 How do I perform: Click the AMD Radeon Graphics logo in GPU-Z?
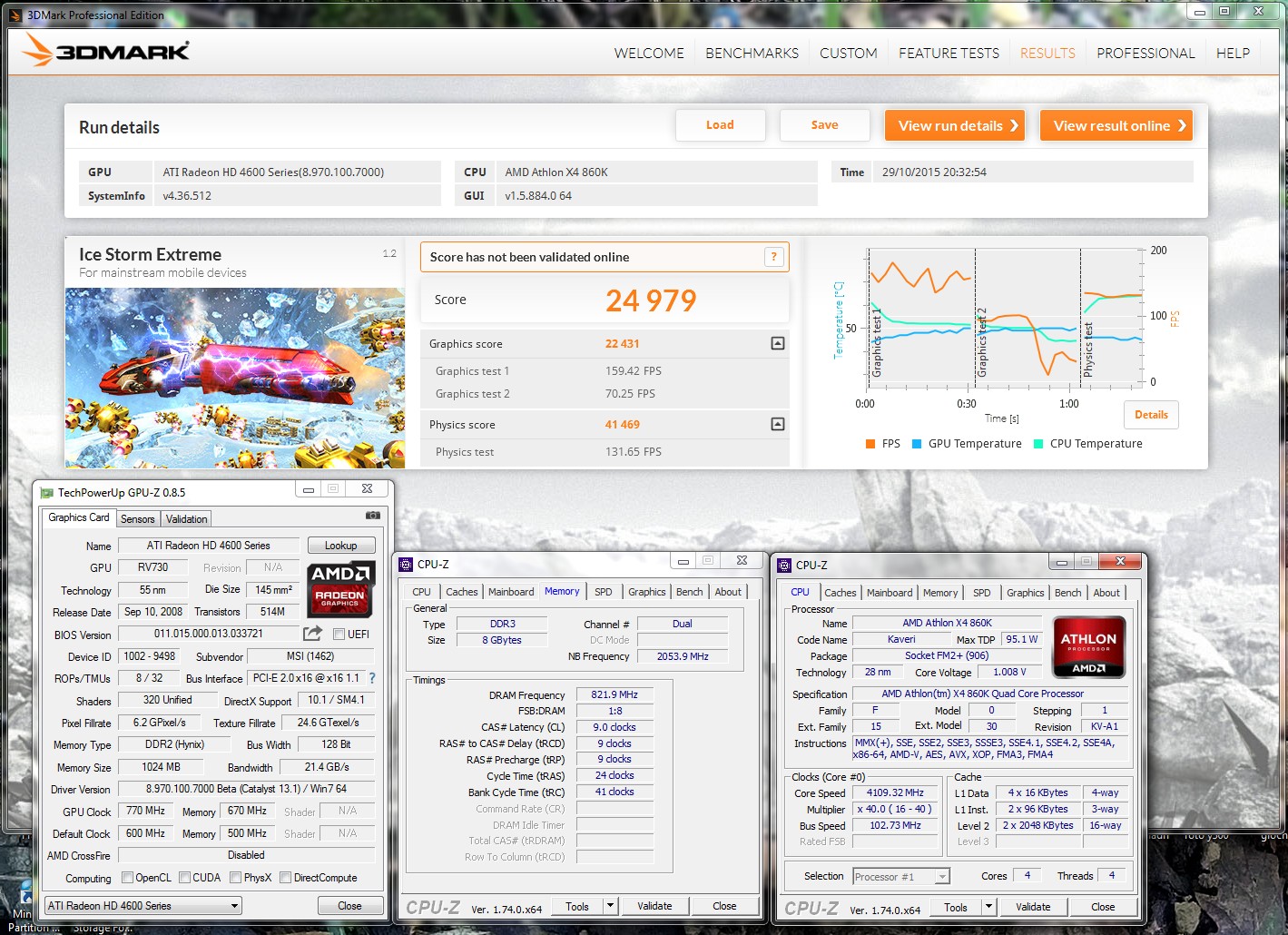point(341,590)
